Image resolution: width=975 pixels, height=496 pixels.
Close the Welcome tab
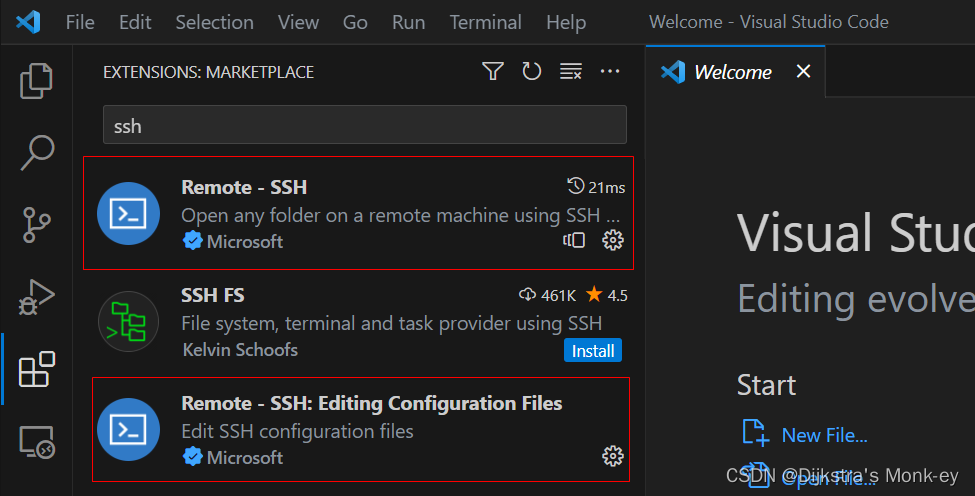803,72
